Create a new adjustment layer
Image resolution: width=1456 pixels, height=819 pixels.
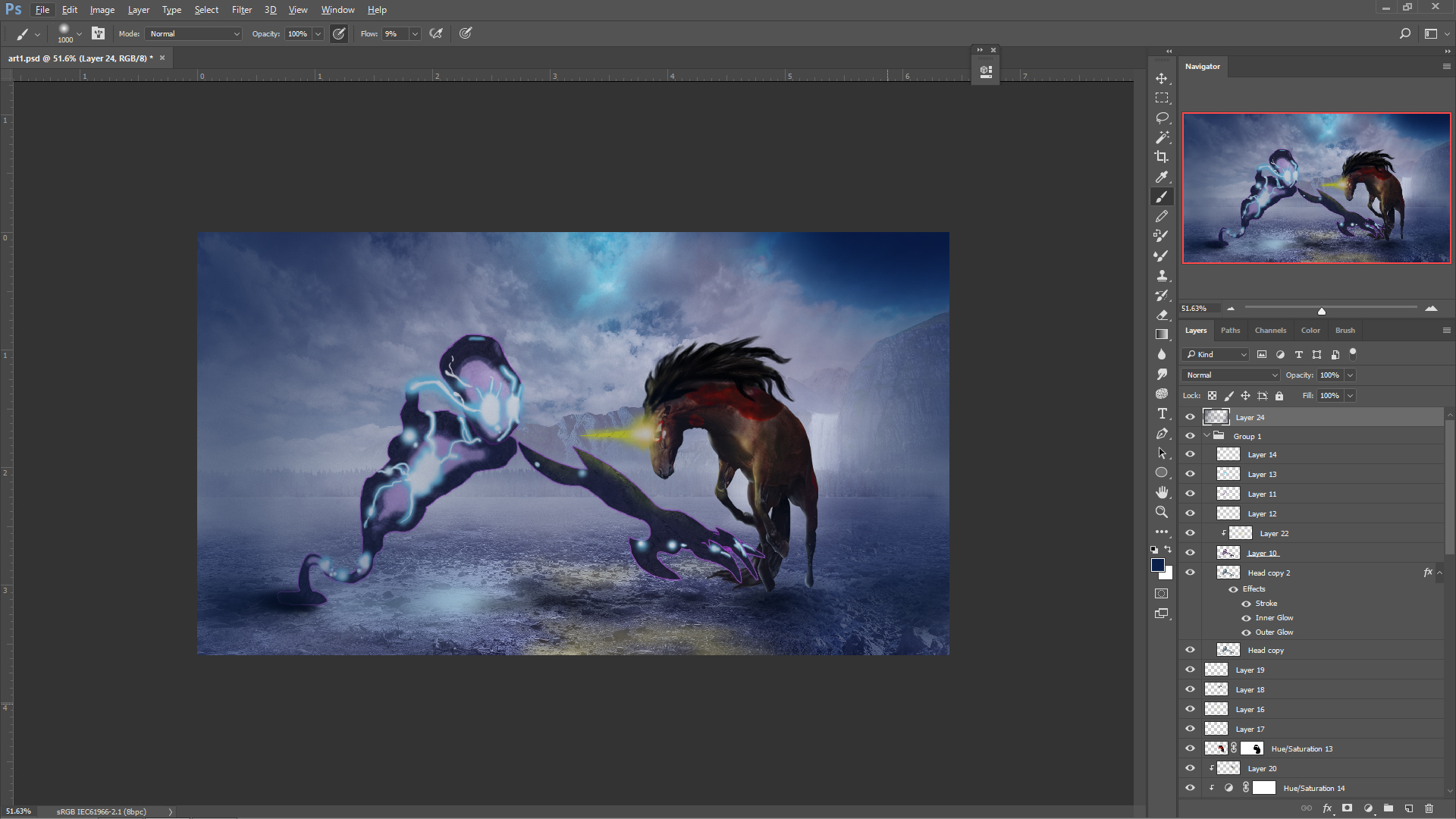(x=1368, y=808)
